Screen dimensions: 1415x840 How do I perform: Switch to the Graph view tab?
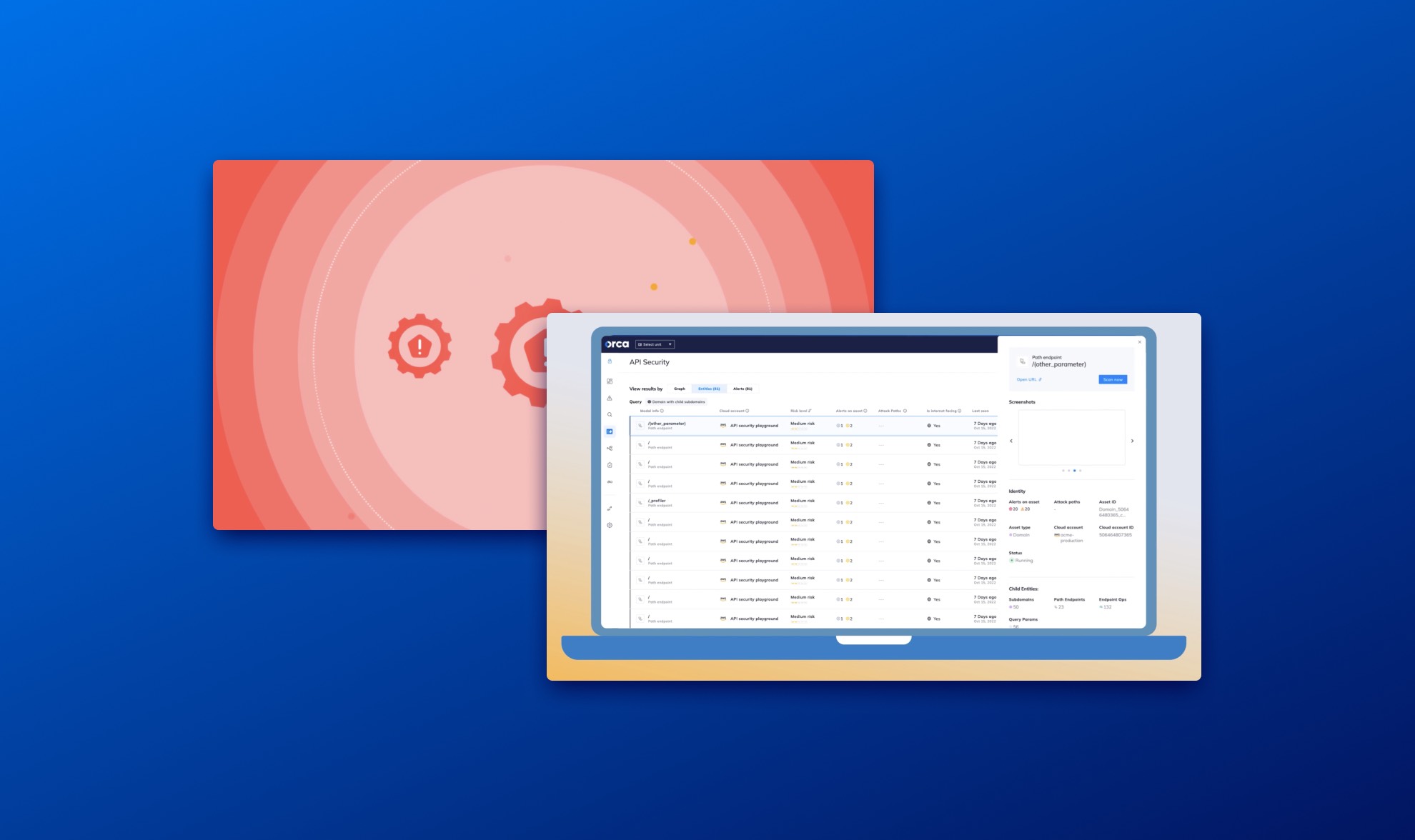coord(679,389)
